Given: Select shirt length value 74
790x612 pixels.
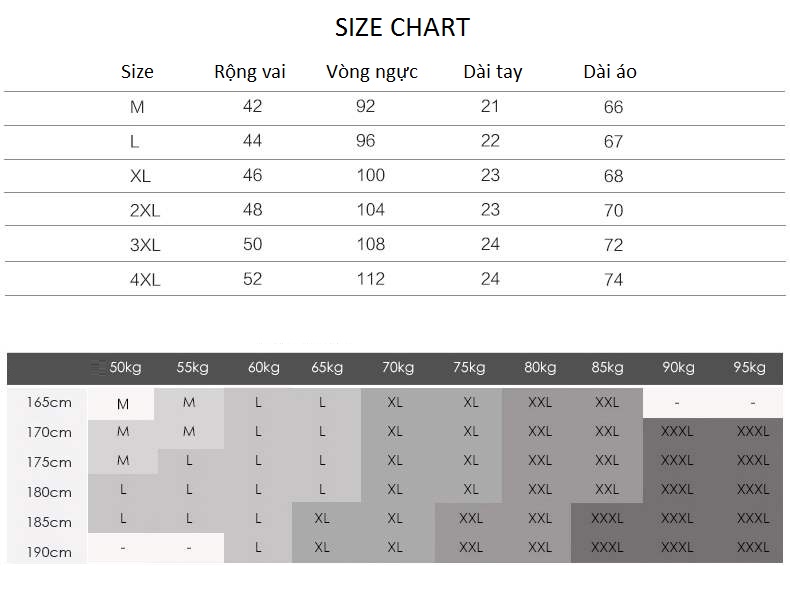Looking at the screenshot, I should coord(613,280).
